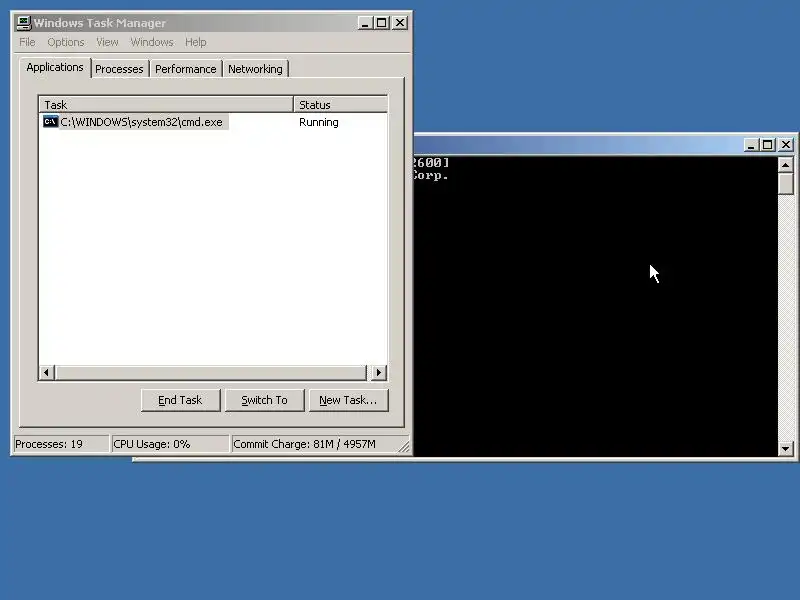Open the File menu
This screenshot has width=800, height=600.
point(27,42)
